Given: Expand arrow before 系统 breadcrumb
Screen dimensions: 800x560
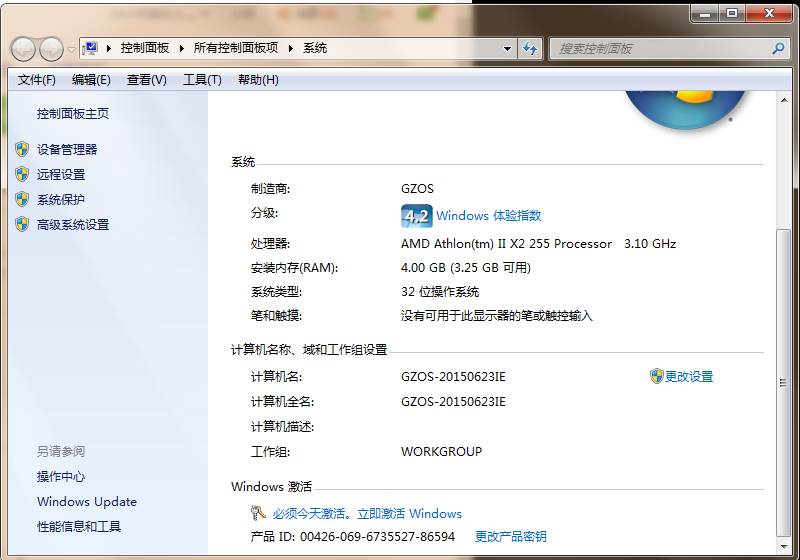Looking at the screenshot, I should tap(290, 48).
